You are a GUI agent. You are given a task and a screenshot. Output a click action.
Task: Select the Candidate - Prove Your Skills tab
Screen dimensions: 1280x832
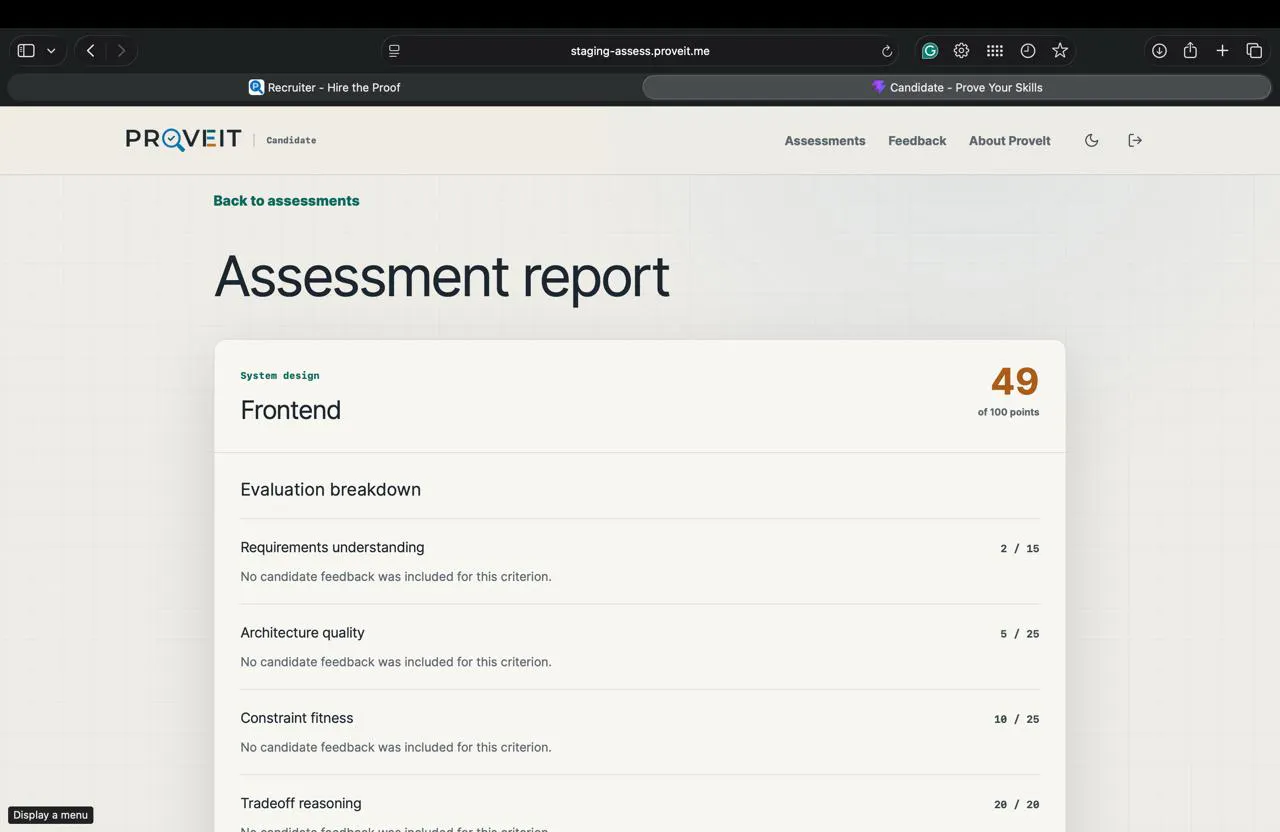tap(956, 87)
